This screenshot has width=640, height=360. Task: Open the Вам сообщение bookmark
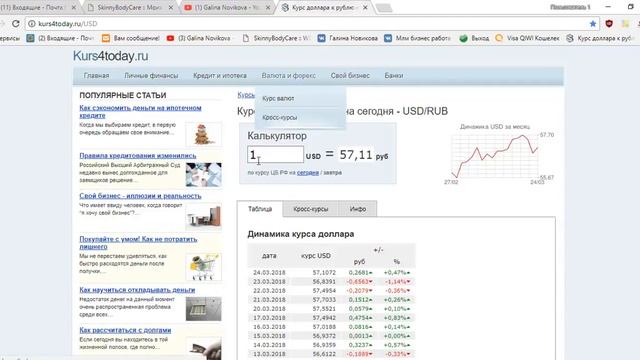(x=131, y=38)
